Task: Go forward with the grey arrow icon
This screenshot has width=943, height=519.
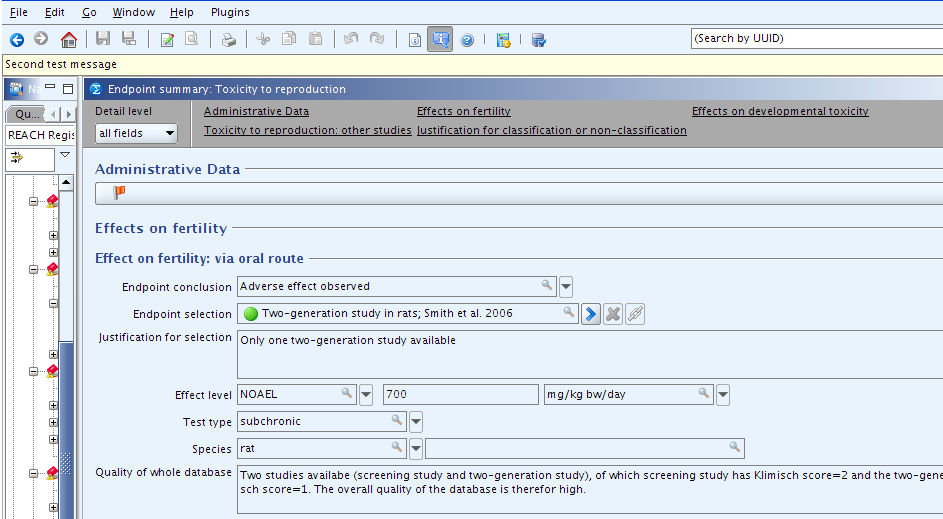Action: pos(41,39)
